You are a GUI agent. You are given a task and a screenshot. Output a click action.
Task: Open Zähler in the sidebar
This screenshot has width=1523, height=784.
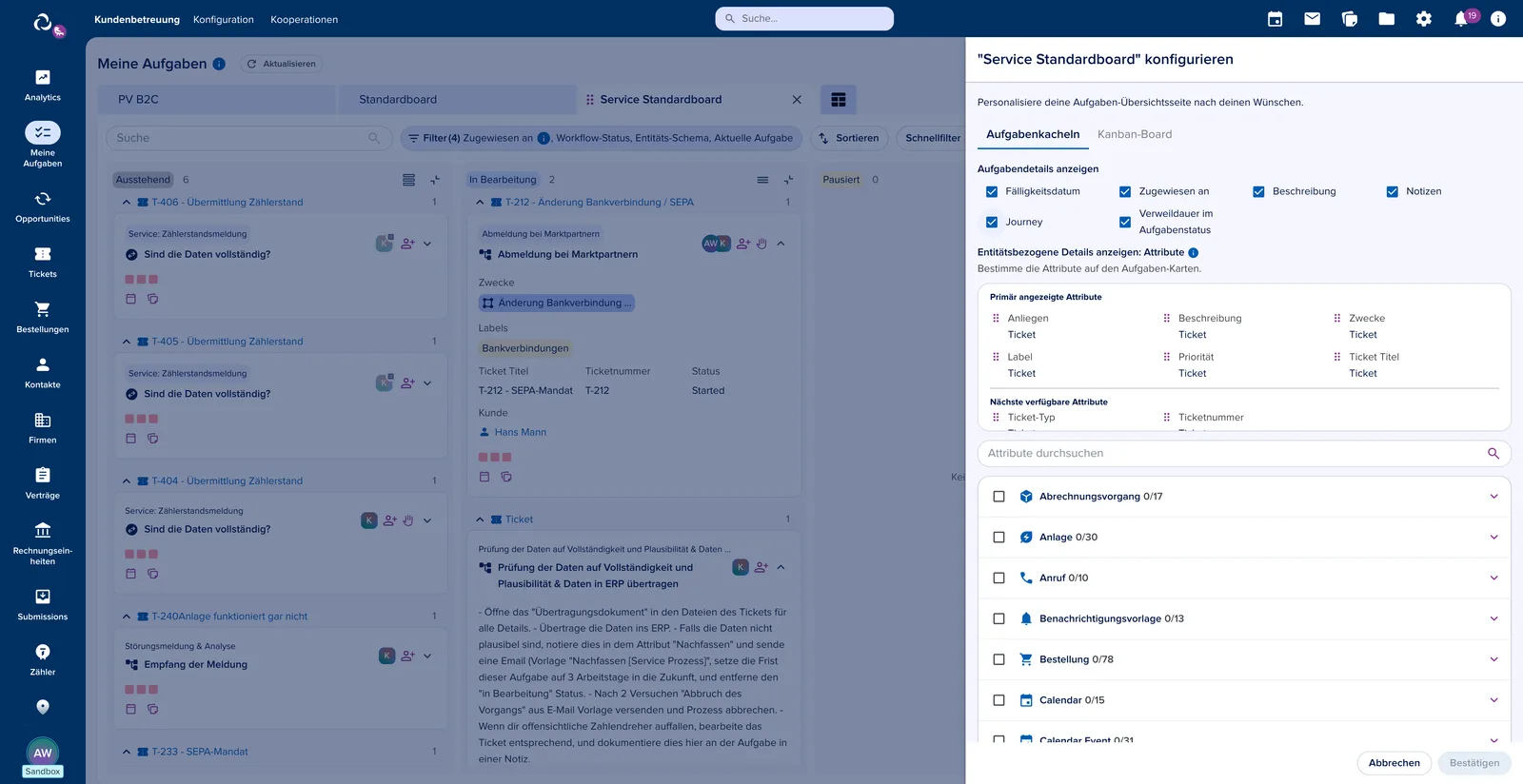pos(42,659)
